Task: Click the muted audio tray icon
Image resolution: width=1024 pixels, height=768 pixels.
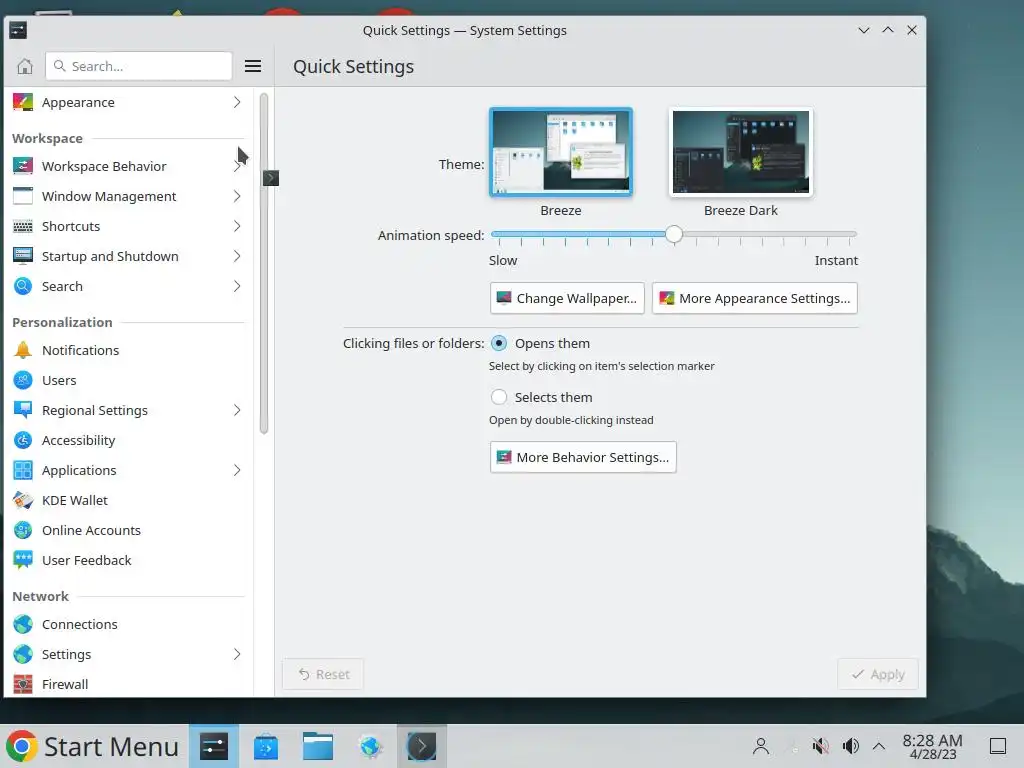Action: 820,746
